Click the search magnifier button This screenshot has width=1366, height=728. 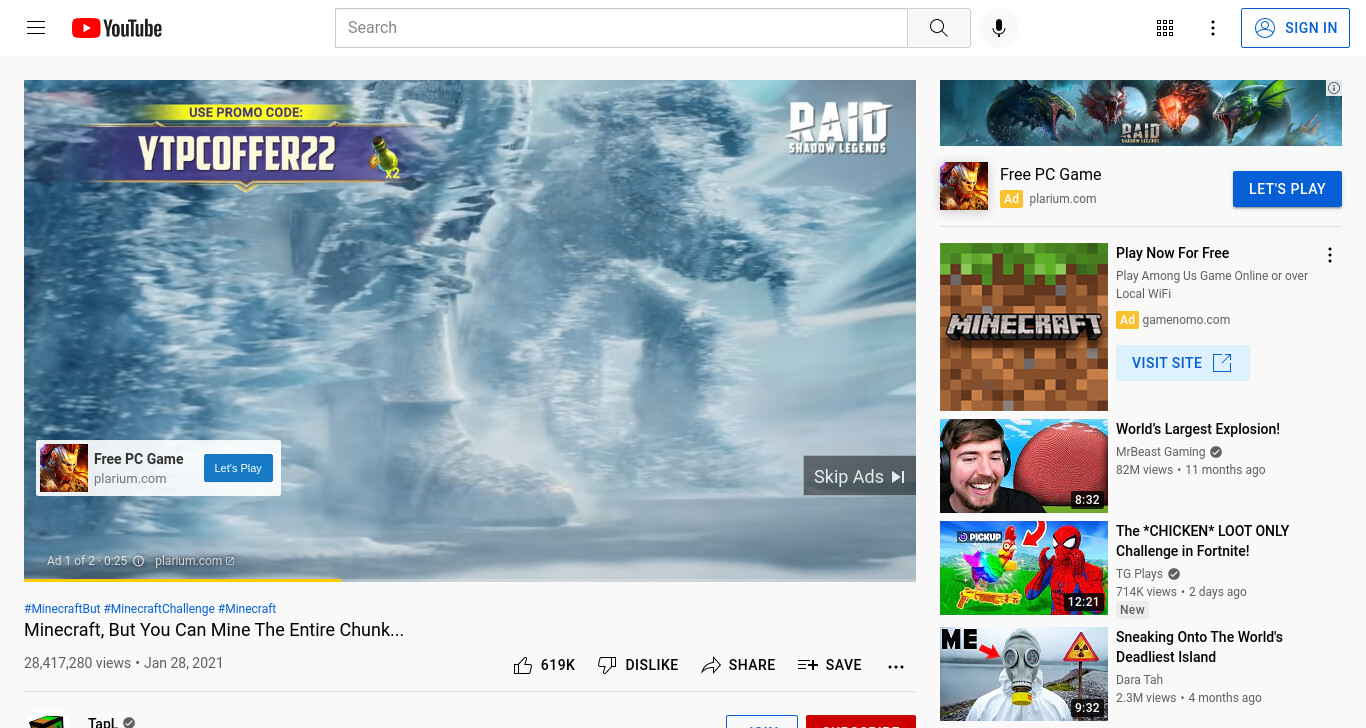tap(938, 28)
